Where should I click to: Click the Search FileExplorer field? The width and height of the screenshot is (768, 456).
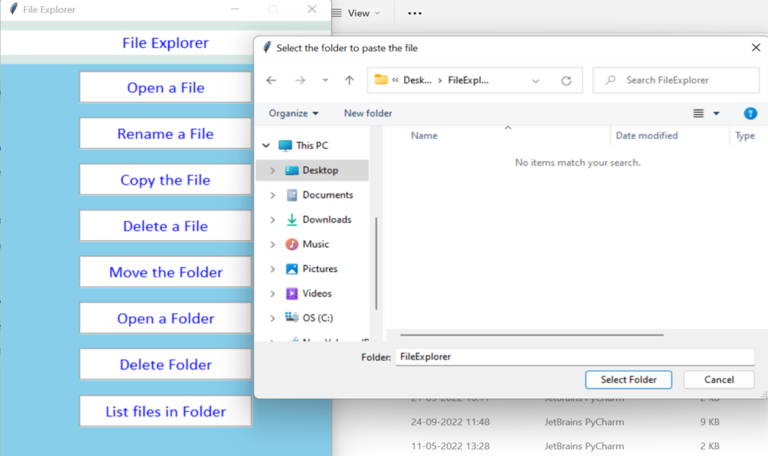(x=676, y=80)
